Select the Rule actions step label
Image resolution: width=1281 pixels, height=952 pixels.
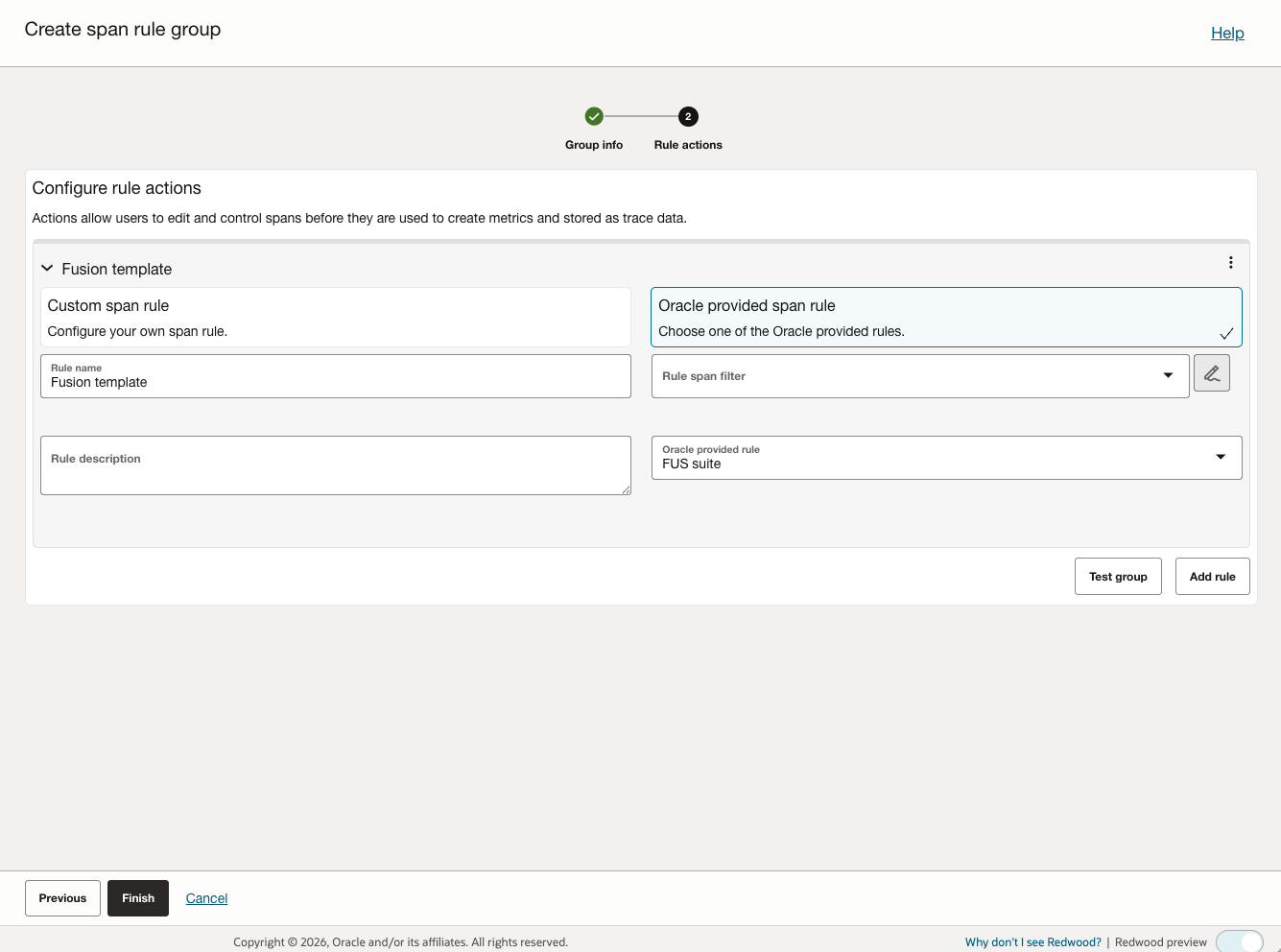pyautogui.click(x=687, y=144)
